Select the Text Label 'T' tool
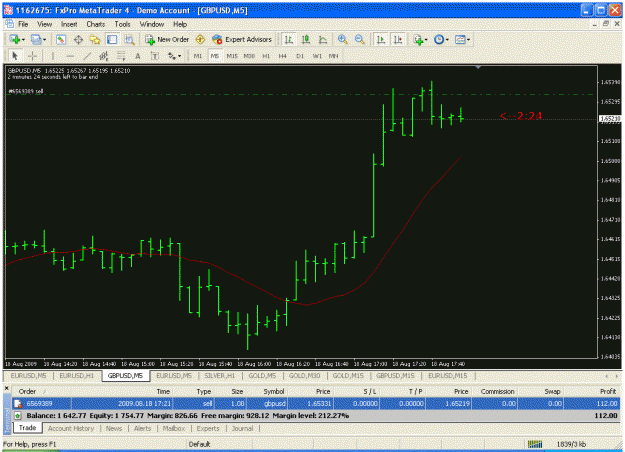Screen dimensions: 625x452 click(155, 56)
